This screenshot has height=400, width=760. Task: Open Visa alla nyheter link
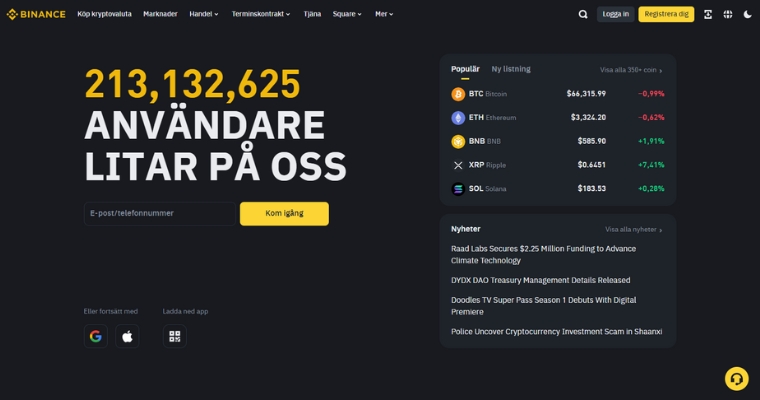(x=633, y=229)
